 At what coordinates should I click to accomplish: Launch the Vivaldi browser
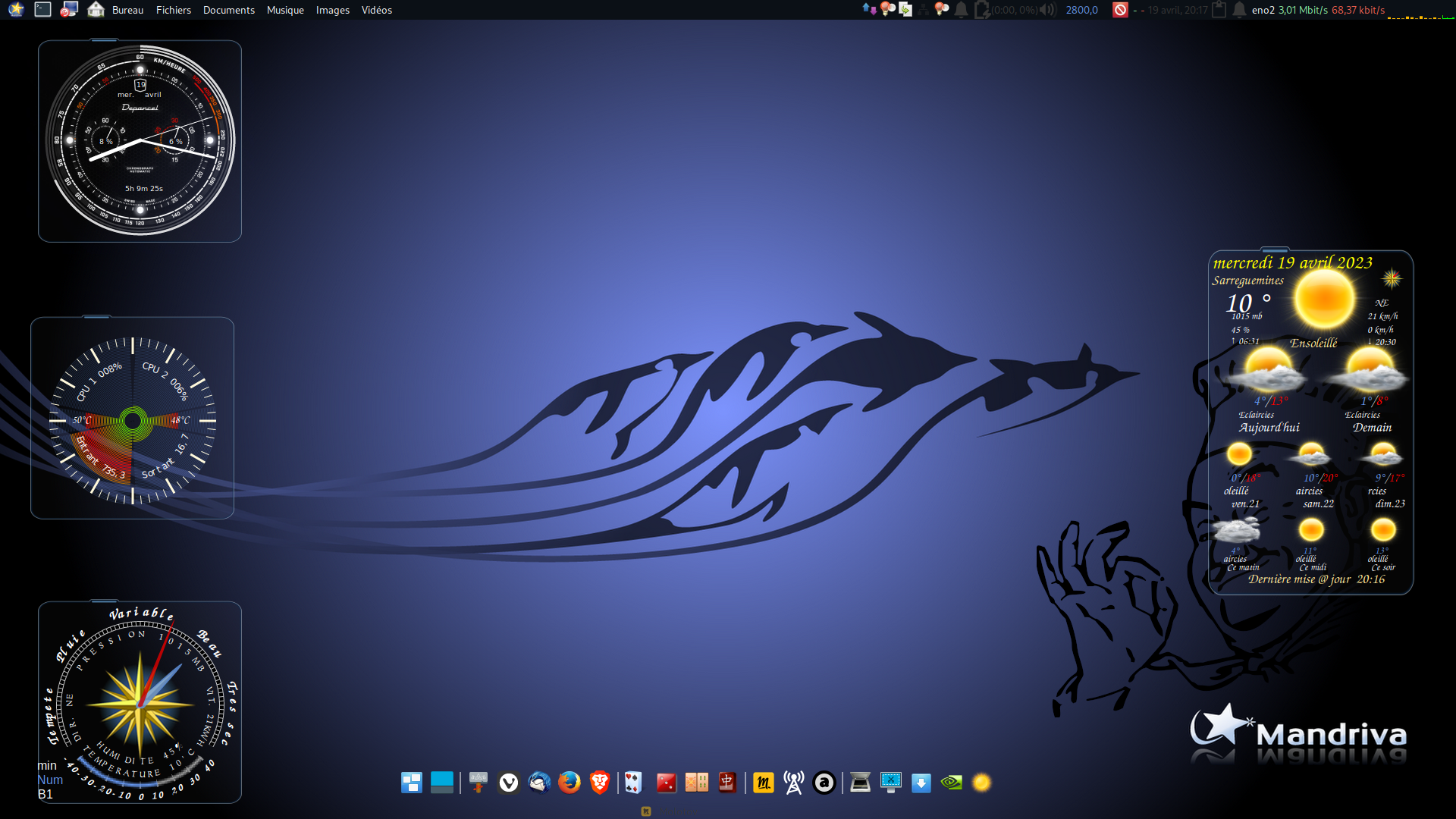(x=508, y=782)
